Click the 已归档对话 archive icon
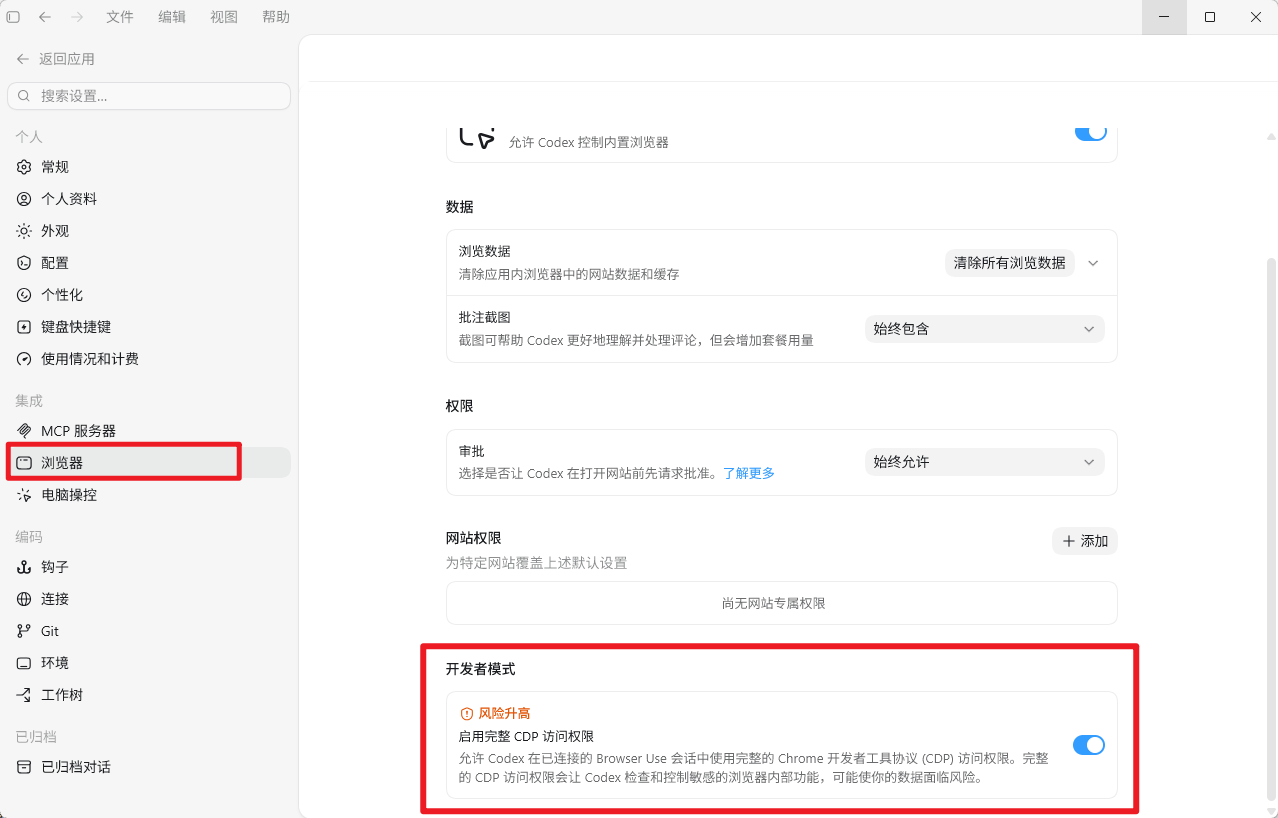 tap(24, 767)
